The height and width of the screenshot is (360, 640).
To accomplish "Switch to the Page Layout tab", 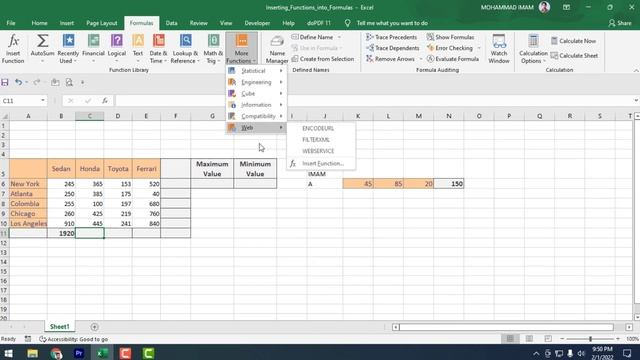I will tap(102, 23).
